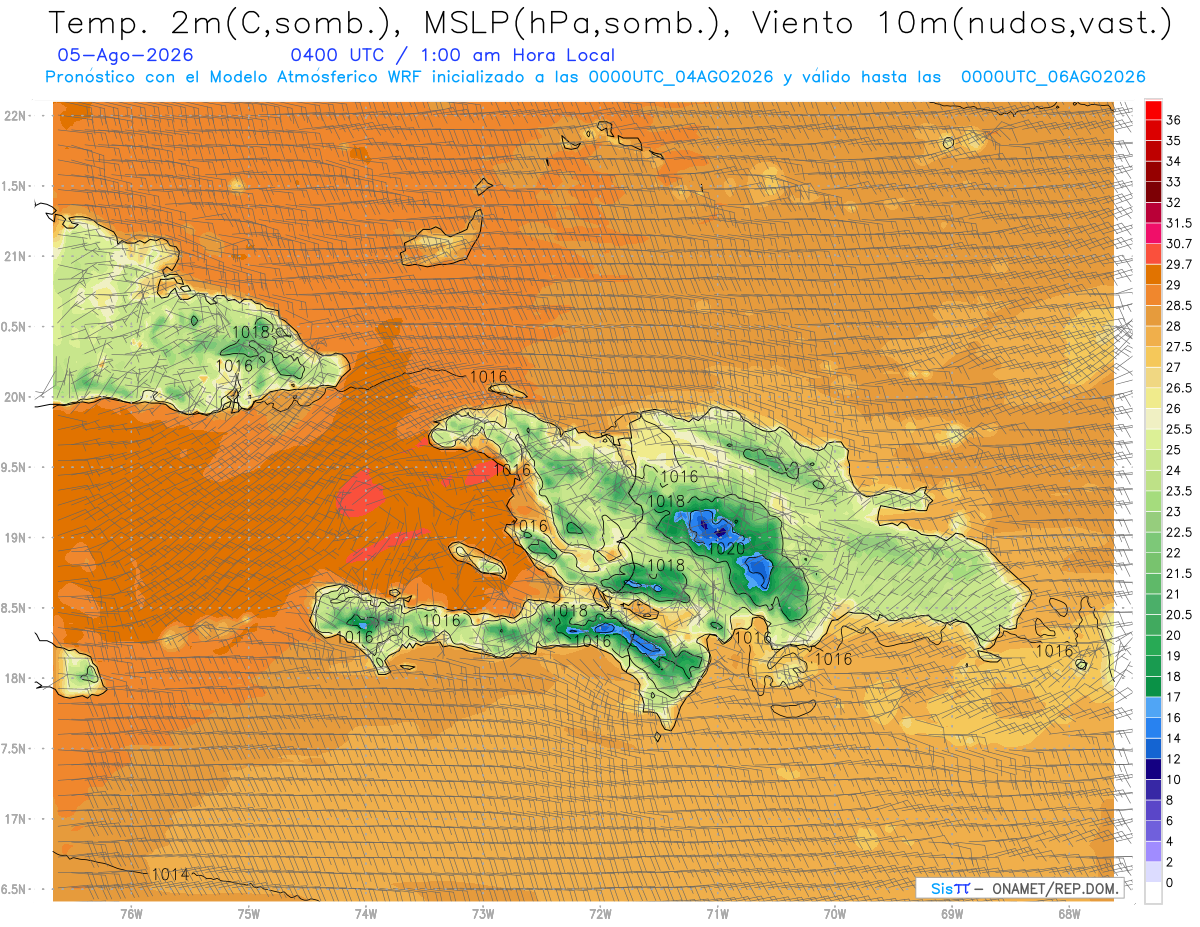Select the date "05-Ago-2026"

pyautogui.click(x=126, y=55)
